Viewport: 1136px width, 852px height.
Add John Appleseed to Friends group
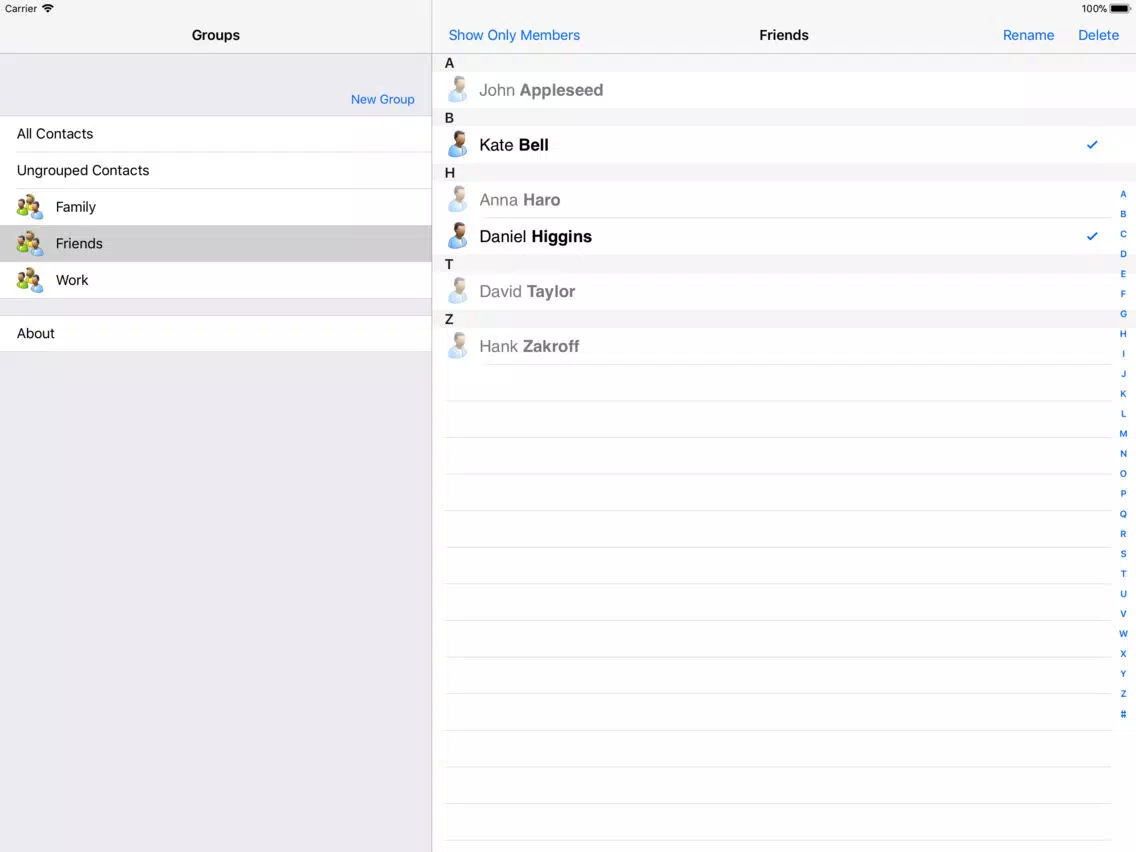point(784,90)
